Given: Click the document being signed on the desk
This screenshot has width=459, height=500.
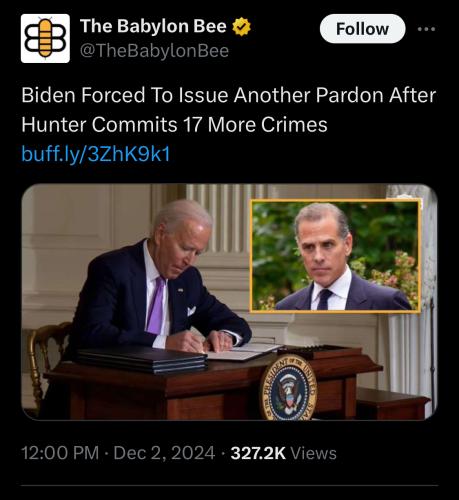Looking at the screenshot, I should coord(242,353).
